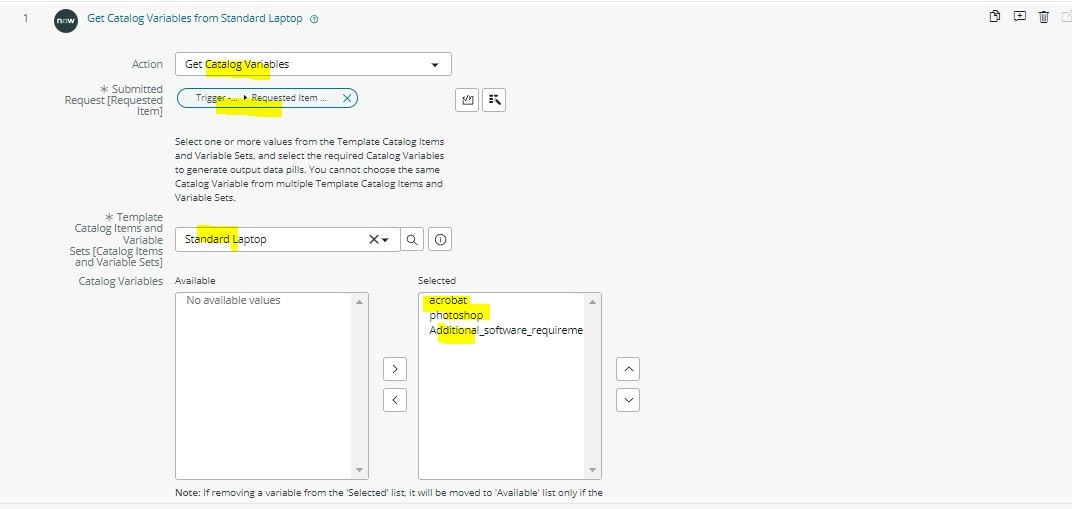Clear the Standard Laptop selection
The height and width of the screenshot is (509, 1072).
coord(374,240)
